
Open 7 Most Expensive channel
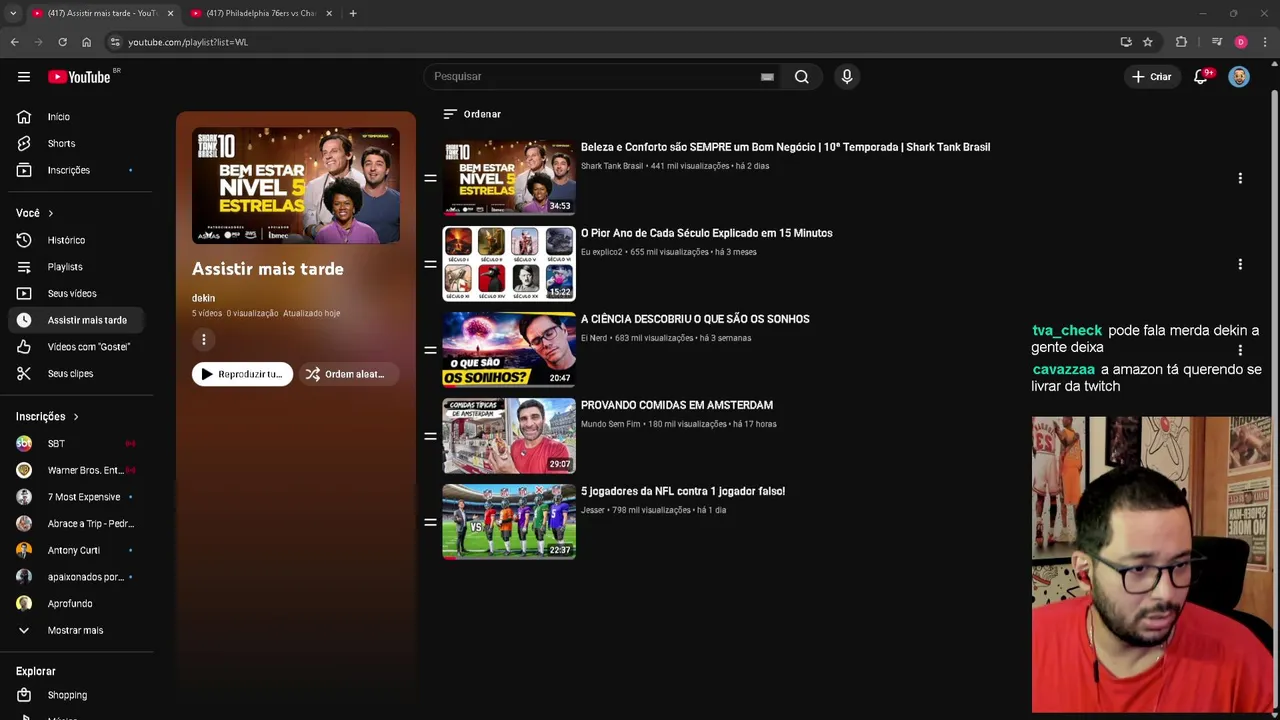(x=77, y=497)
